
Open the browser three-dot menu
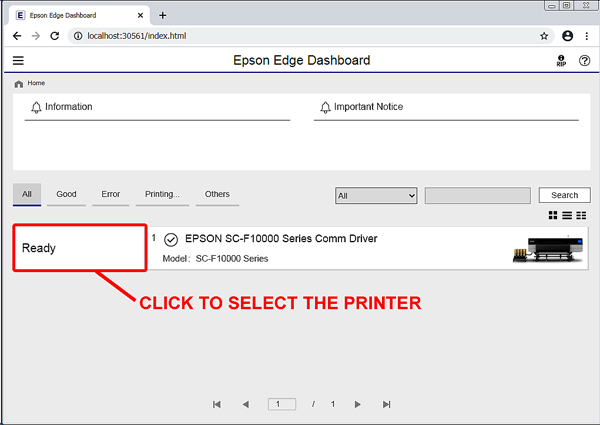(587, 36)
